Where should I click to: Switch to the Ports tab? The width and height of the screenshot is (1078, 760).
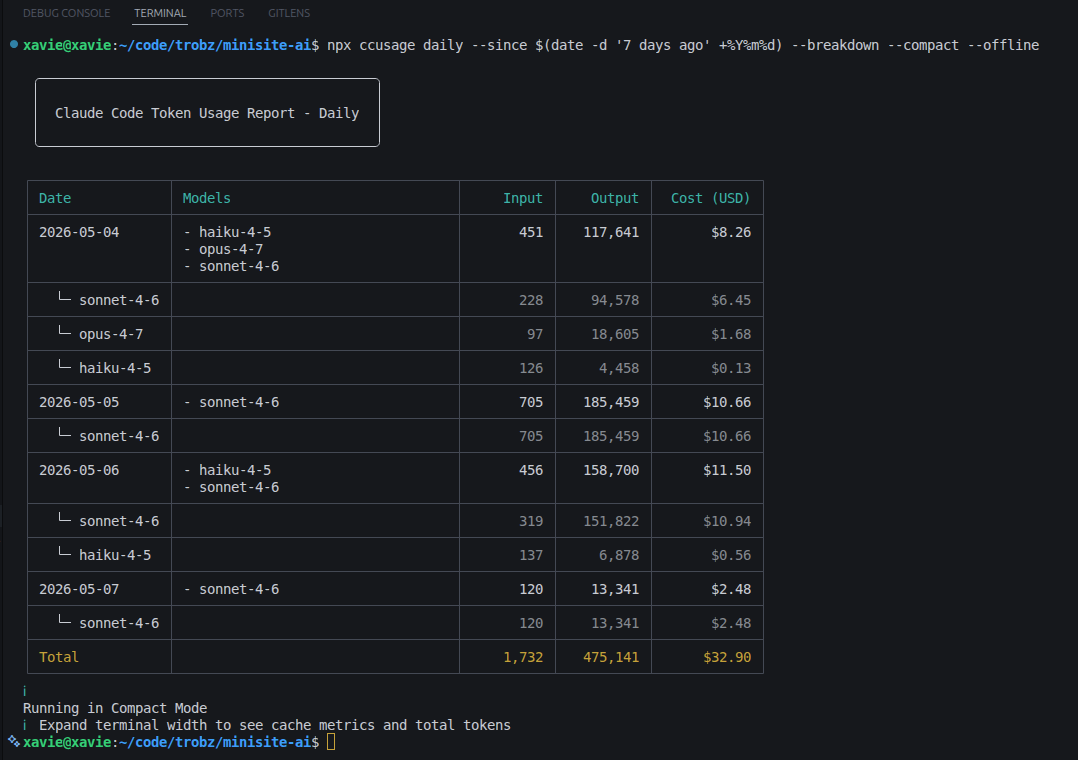tap(227, 13)
